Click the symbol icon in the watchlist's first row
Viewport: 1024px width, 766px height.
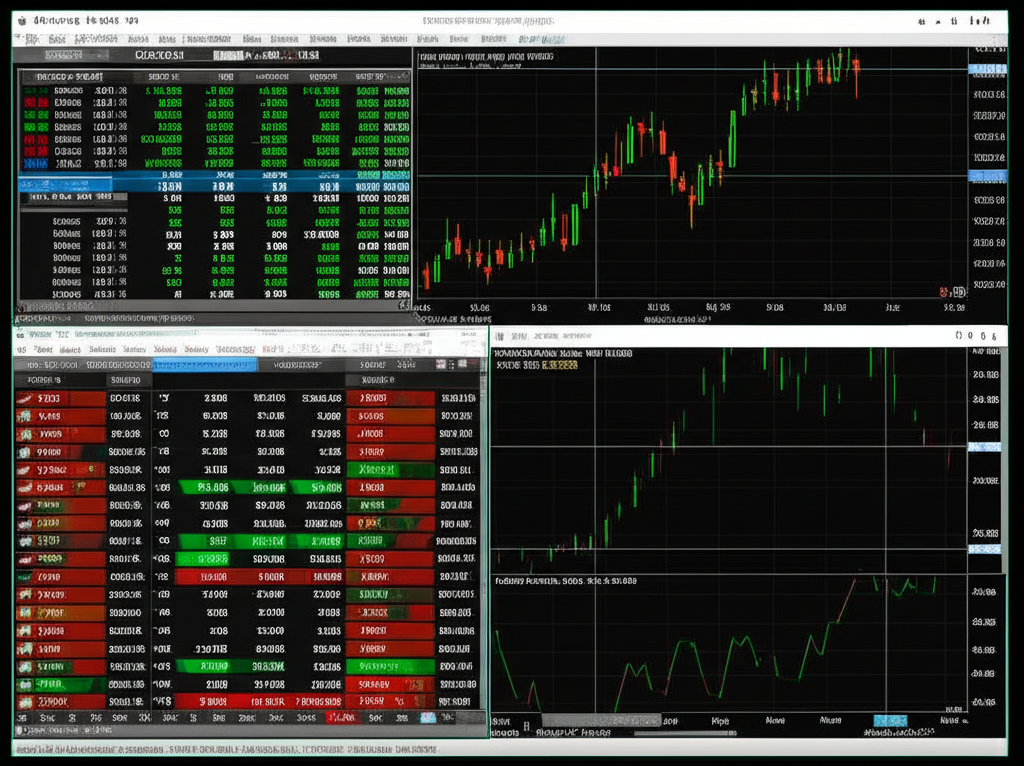click(x=25, y=398)
